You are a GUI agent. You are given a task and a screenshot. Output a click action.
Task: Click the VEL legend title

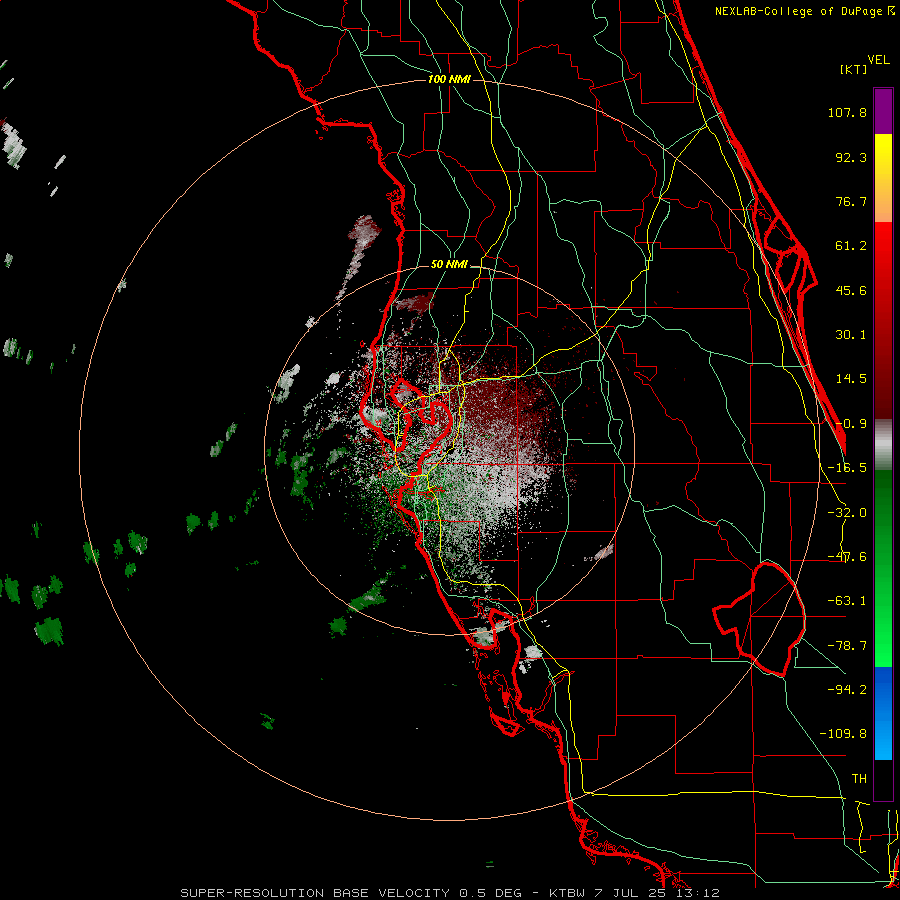pos(878,60)
